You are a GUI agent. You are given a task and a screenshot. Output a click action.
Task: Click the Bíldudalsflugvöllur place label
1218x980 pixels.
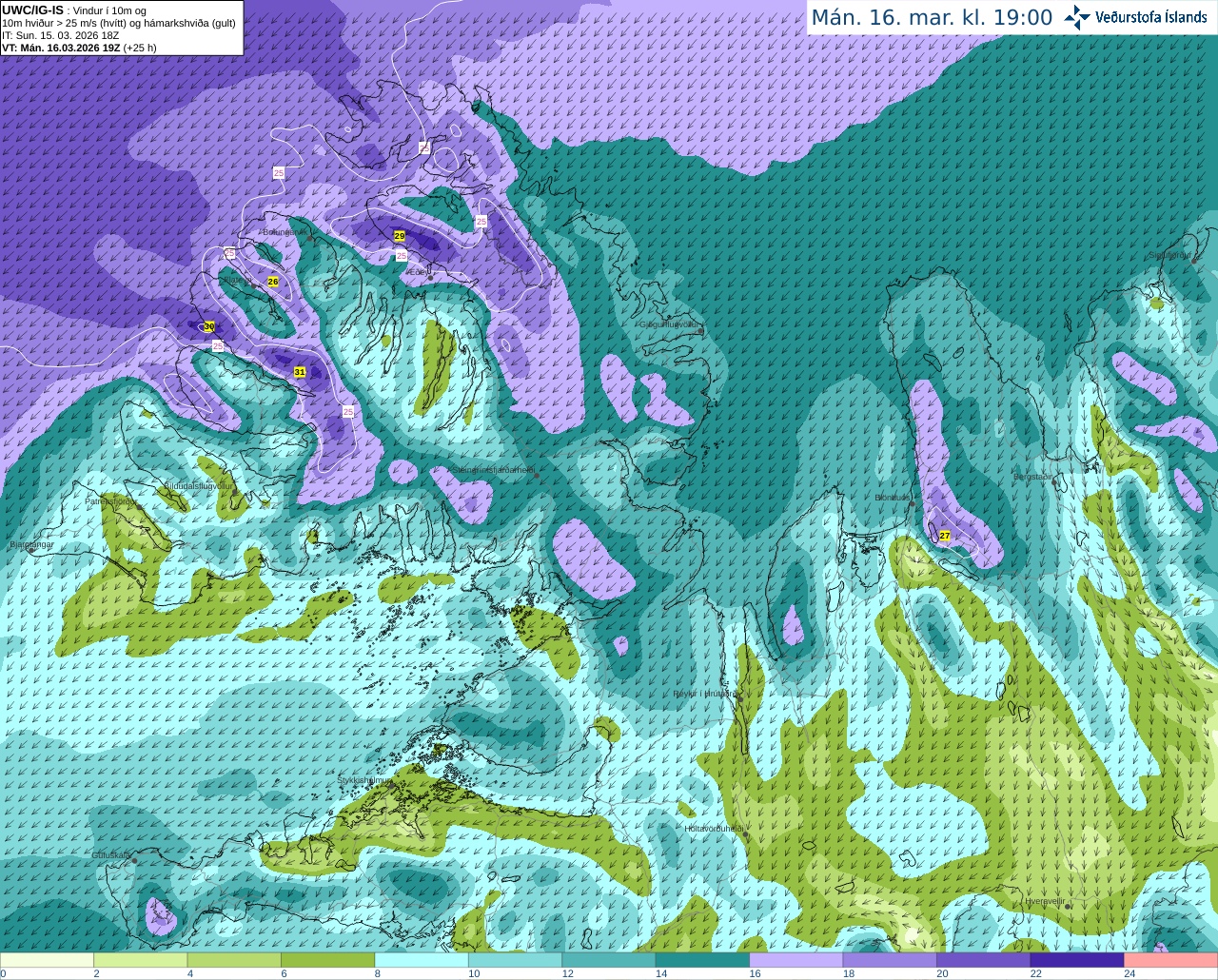pos(198,485)
